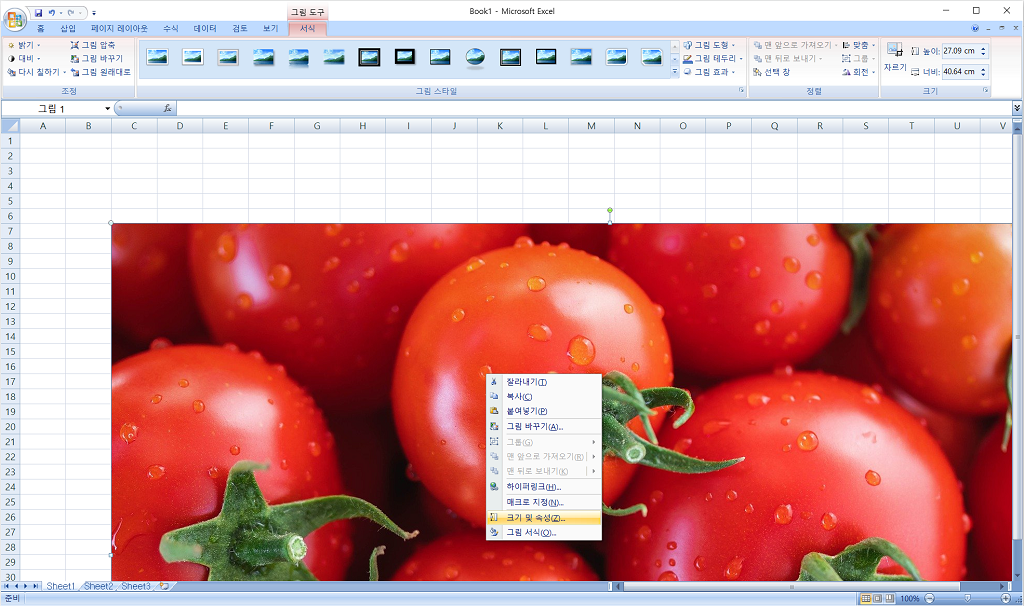
Task: Switch to the 페이지 레이아웃 tab
Action: (120, 29)
